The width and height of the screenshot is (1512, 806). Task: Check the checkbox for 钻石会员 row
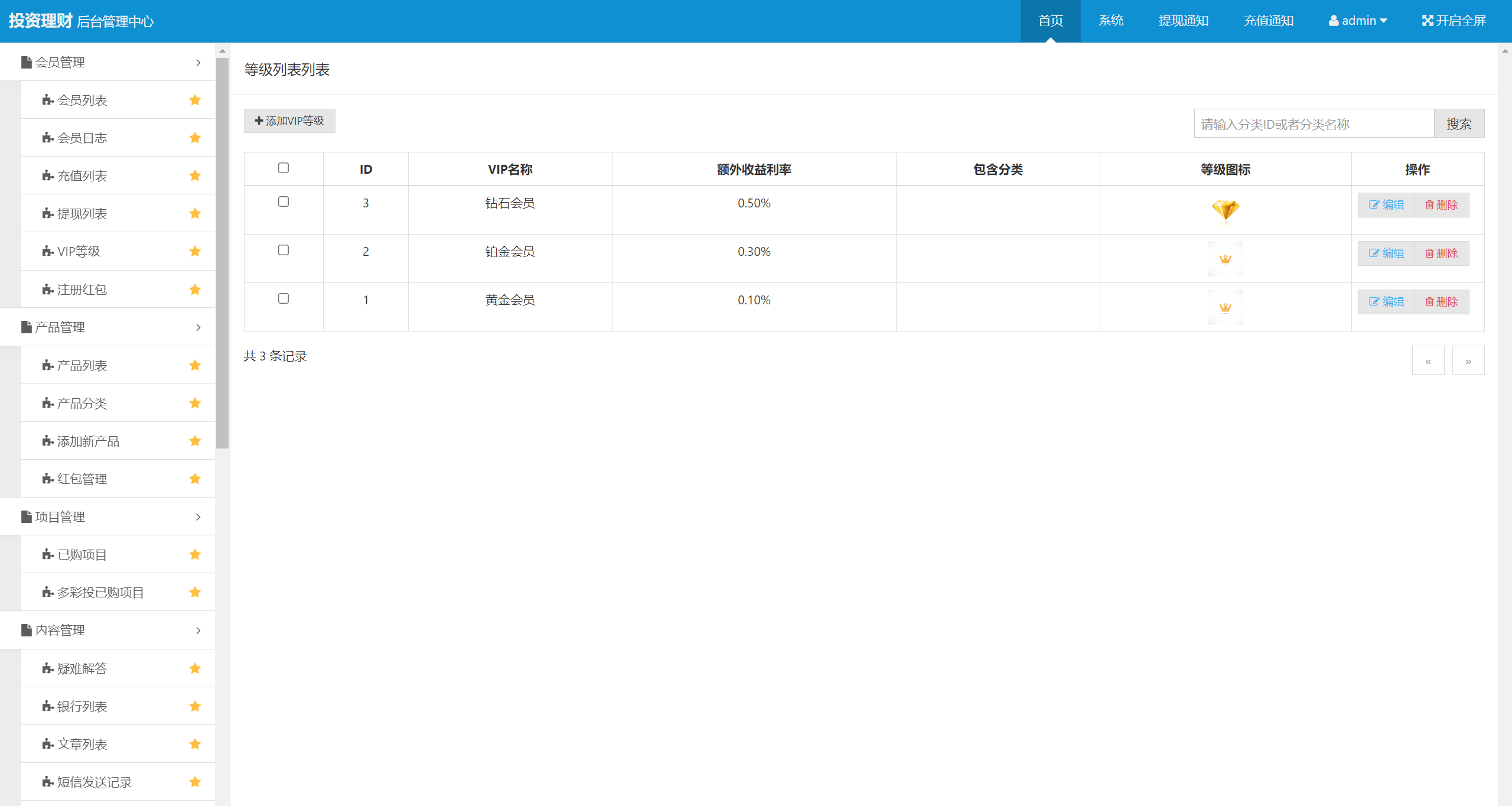[x=283, y=202]
